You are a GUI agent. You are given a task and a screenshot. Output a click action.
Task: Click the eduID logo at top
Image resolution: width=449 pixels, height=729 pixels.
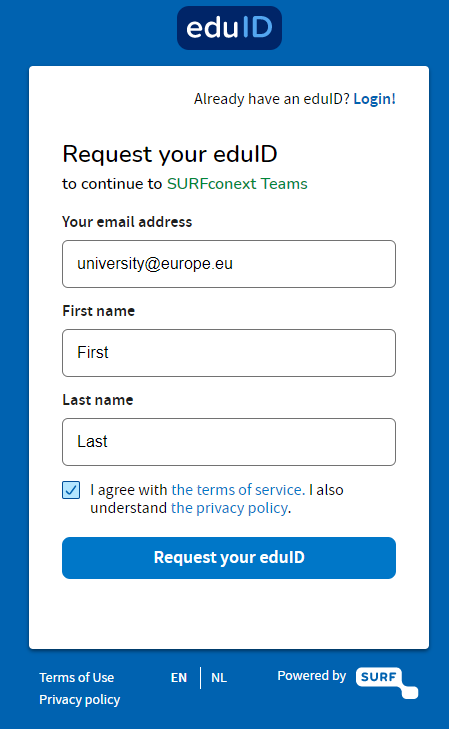tap(229, 28)
